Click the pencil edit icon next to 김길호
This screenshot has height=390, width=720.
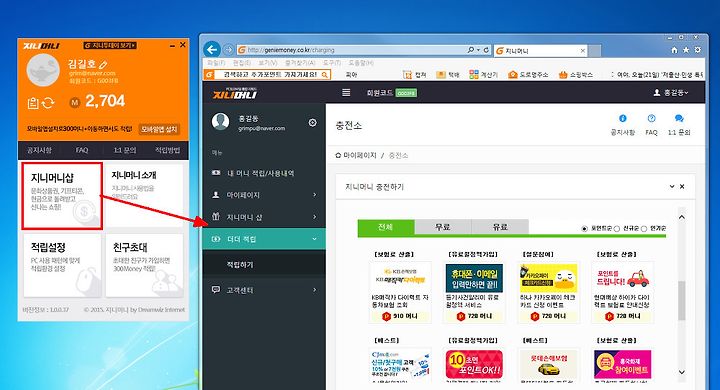103,64
